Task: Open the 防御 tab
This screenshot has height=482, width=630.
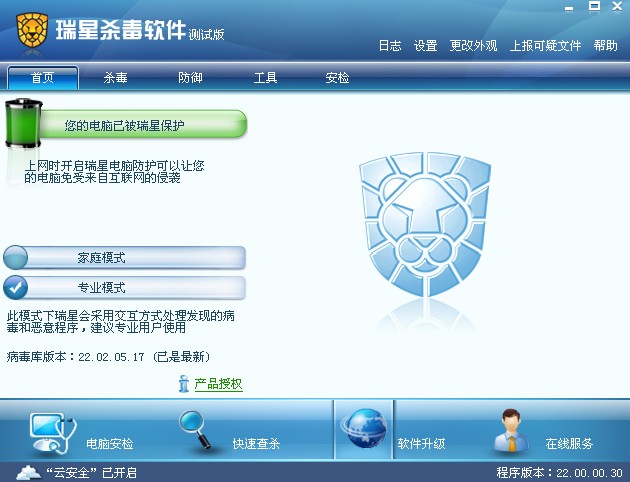Action: tap(190, 78)
